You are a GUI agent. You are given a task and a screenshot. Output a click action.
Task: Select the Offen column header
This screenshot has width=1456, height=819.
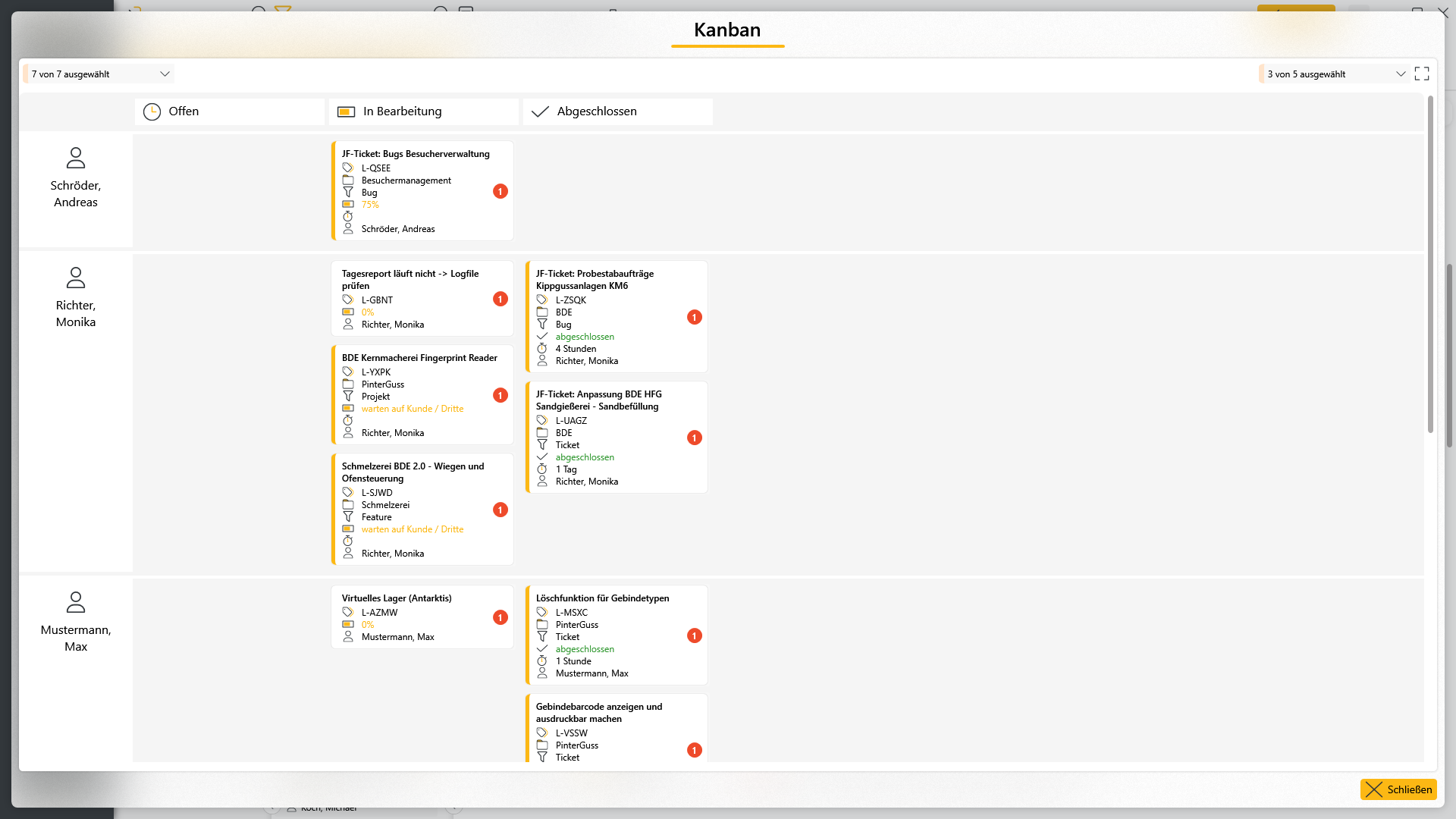[230, 111]
